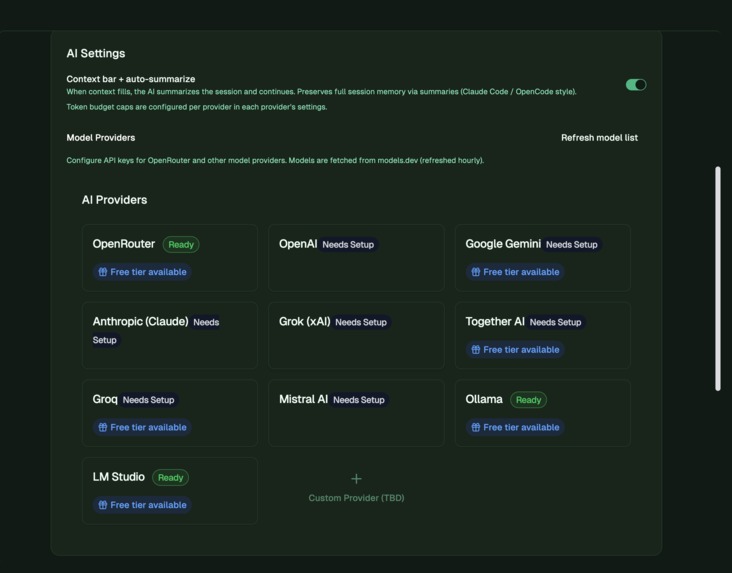Open the Groq provider card
Viewport: 732px width, 573px height.
pos(170,413)
